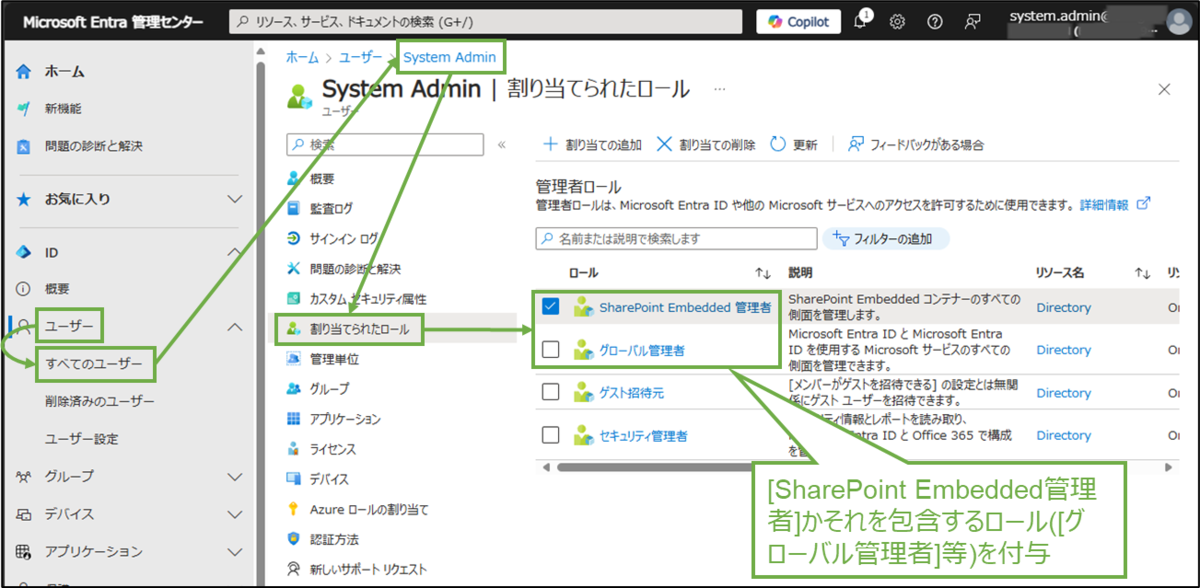
Task: Click the ユーザー breadcrumb link
Action: point(359,58)
